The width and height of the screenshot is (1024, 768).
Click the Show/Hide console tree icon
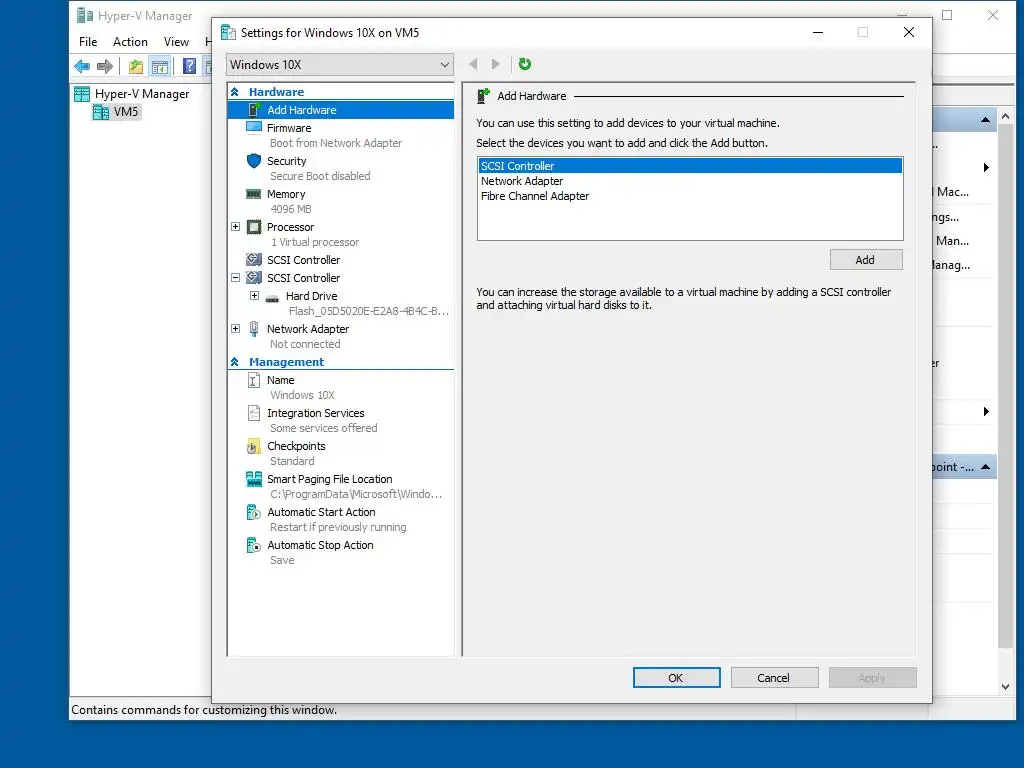pos(159,66)
